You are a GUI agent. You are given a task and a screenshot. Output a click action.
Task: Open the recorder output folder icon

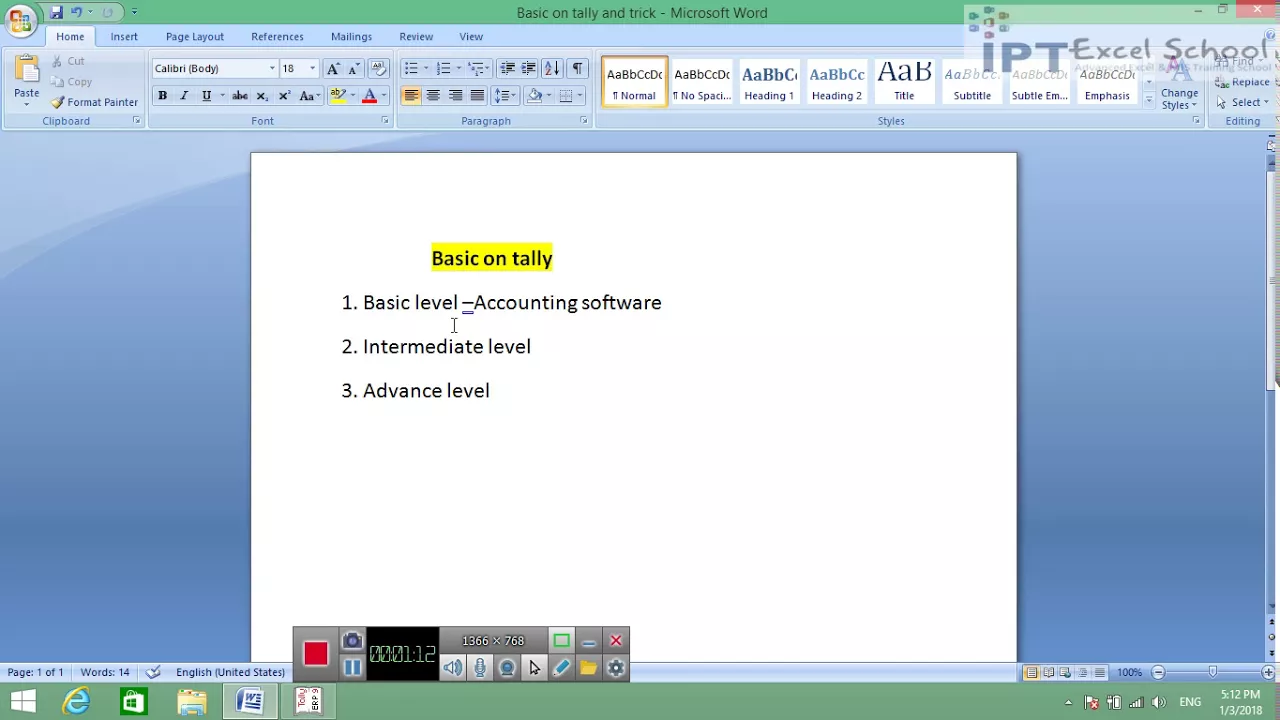tap(588, 668)
